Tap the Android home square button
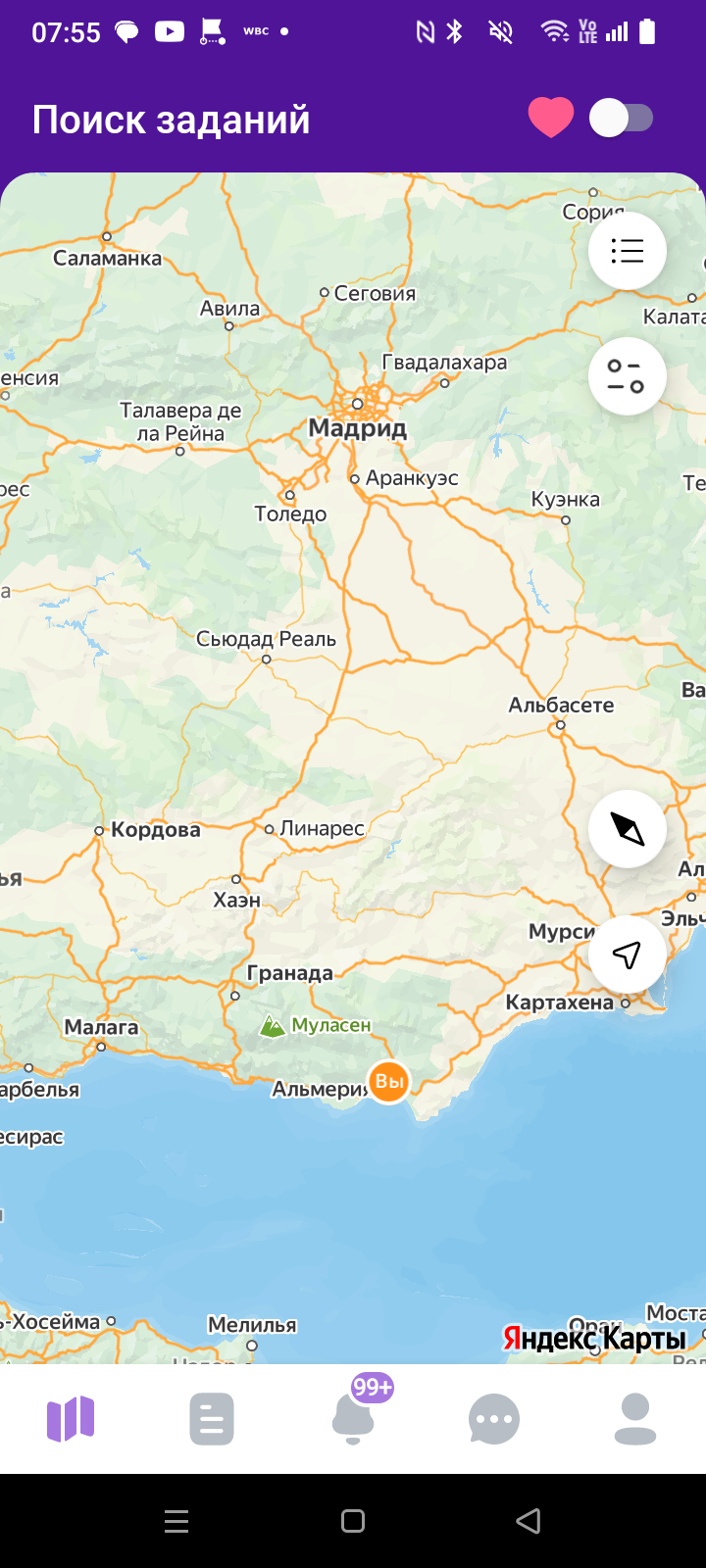The height and width of the screenshot is (1568, 706). point(353,1521)
